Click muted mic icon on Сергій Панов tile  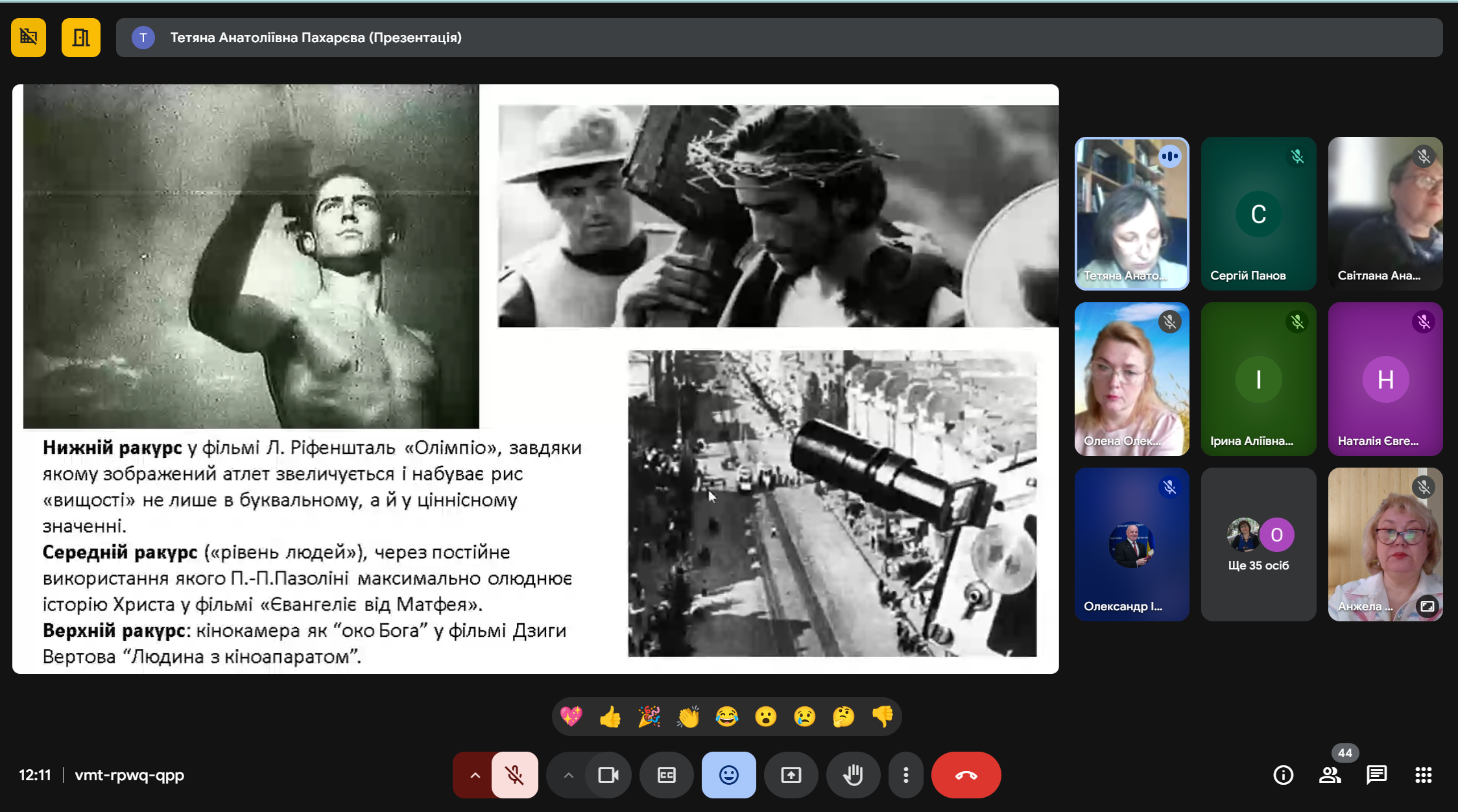pos(1297,156)
